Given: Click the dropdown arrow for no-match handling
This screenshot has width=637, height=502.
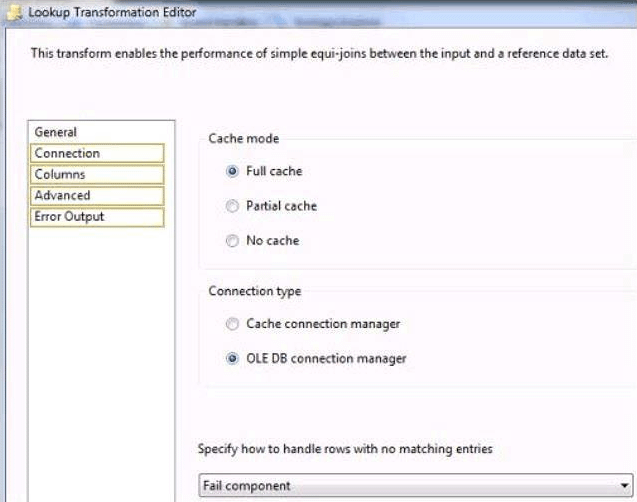Looking at the screenshot, I should pos(624,485).
